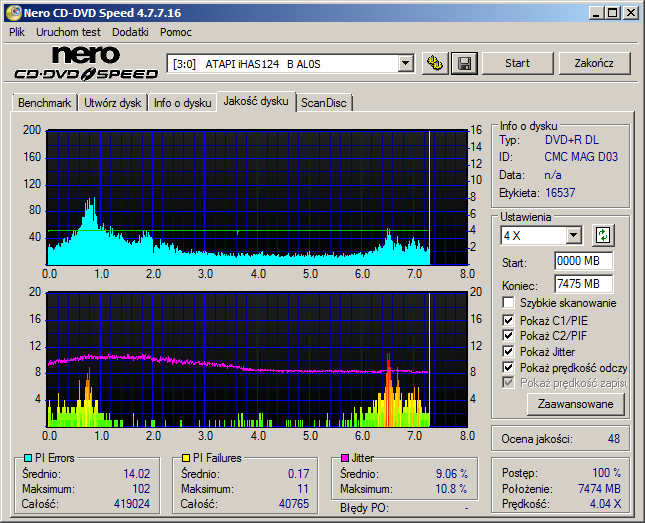Open the Uruchom test menu

(x=68, y=32)
